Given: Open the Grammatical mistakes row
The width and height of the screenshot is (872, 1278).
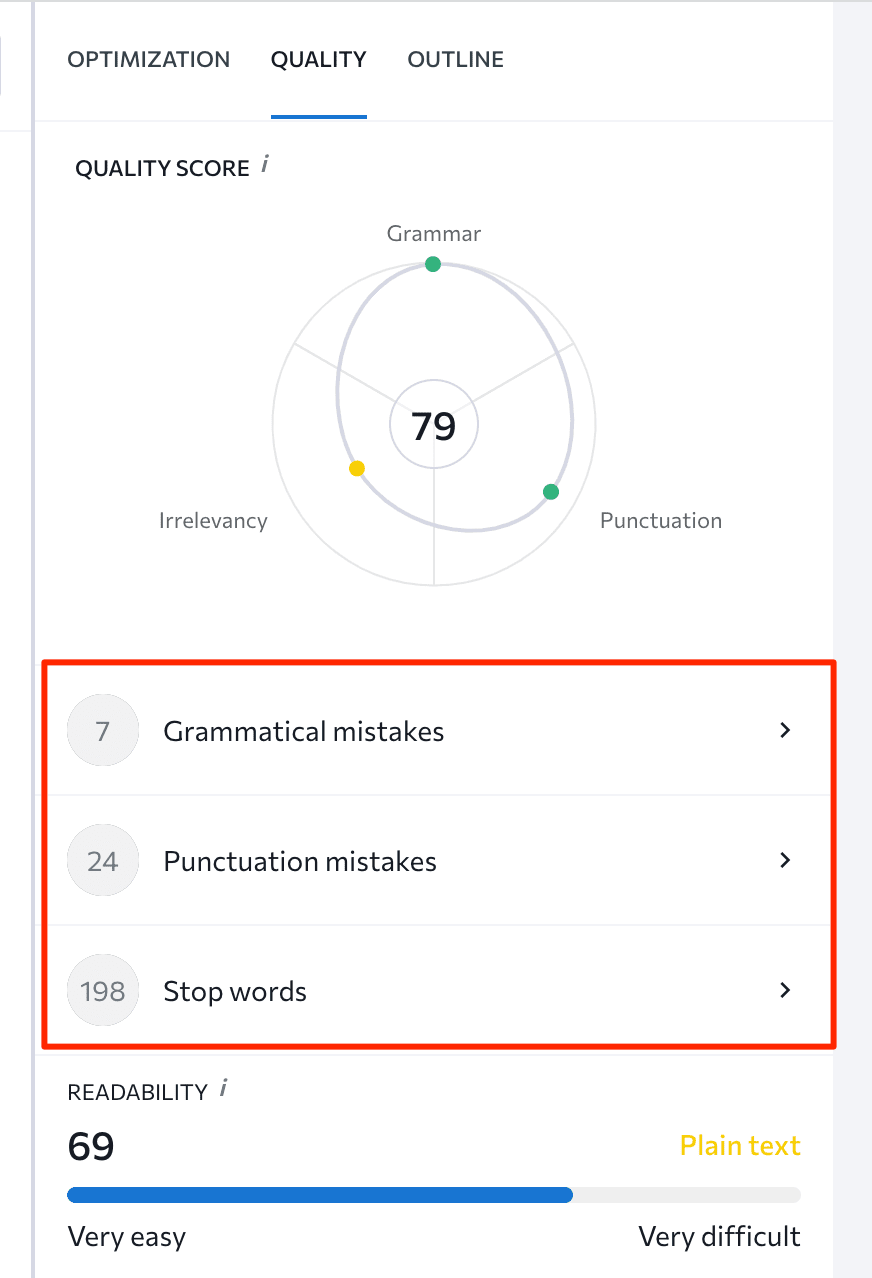Looking at the screenshot, I should coord(438,731).
